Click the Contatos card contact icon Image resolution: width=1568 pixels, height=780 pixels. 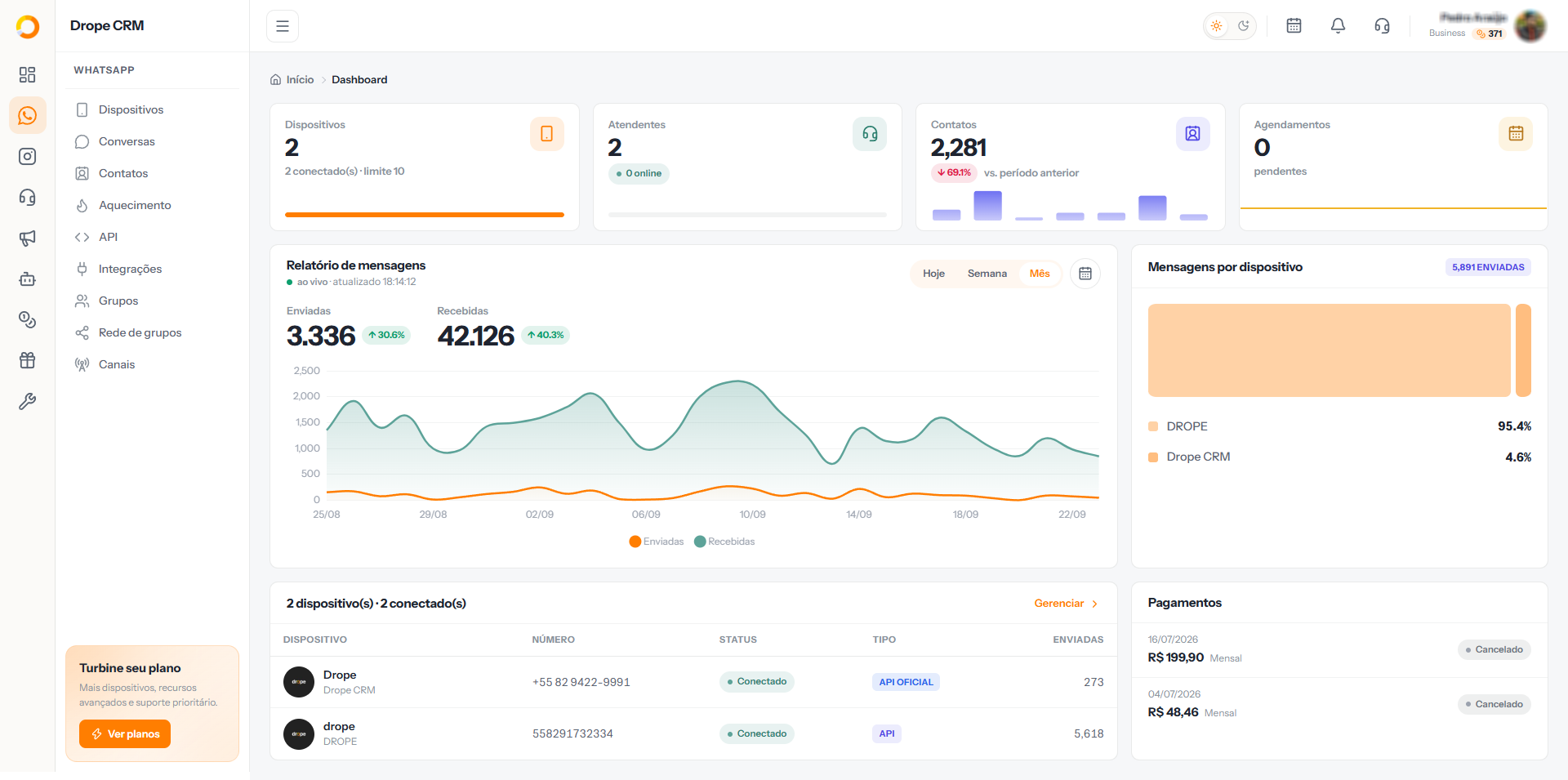coord(1193,134)
